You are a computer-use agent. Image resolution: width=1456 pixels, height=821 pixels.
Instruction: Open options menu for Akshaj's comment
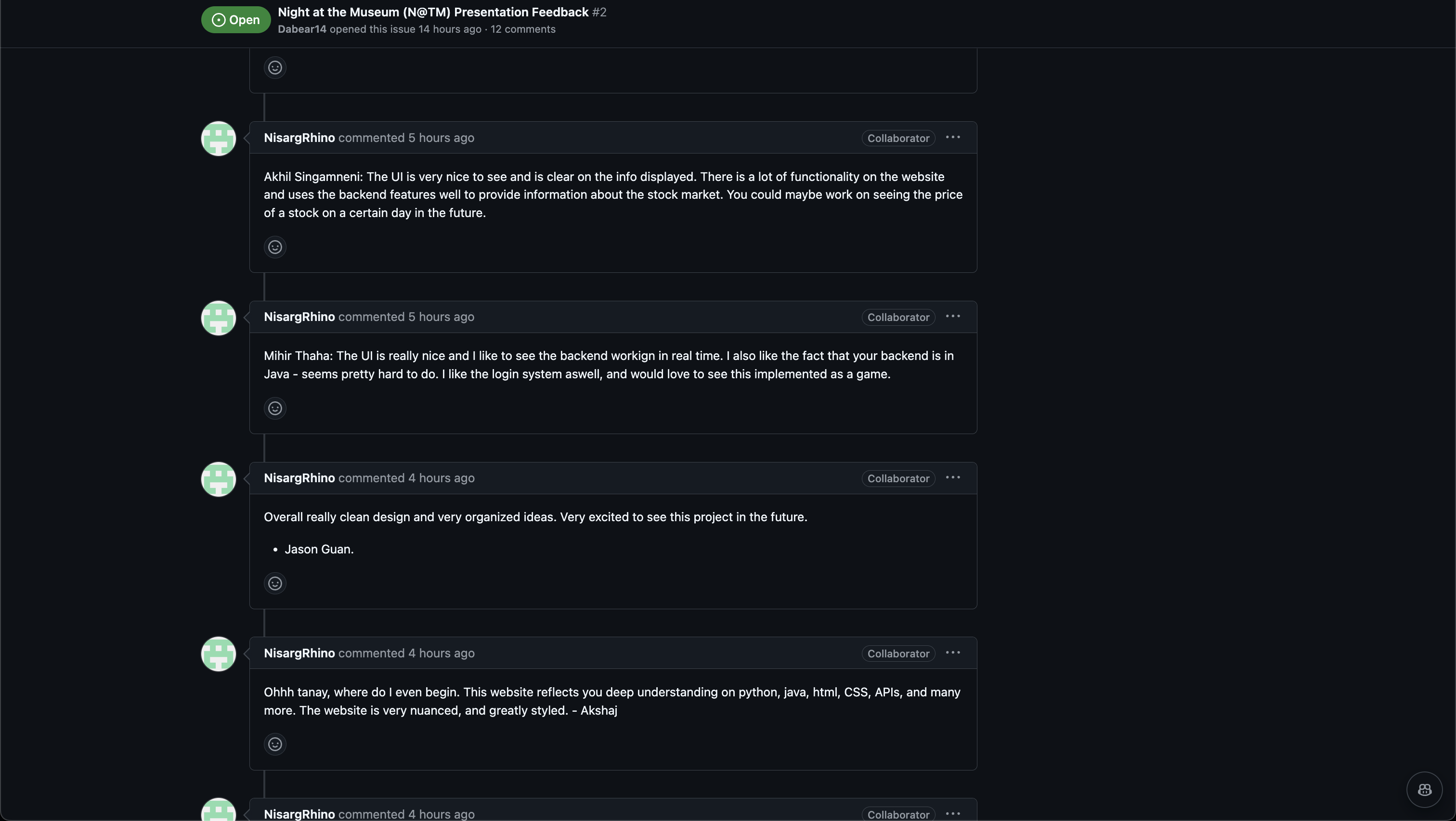click(952, 653)
